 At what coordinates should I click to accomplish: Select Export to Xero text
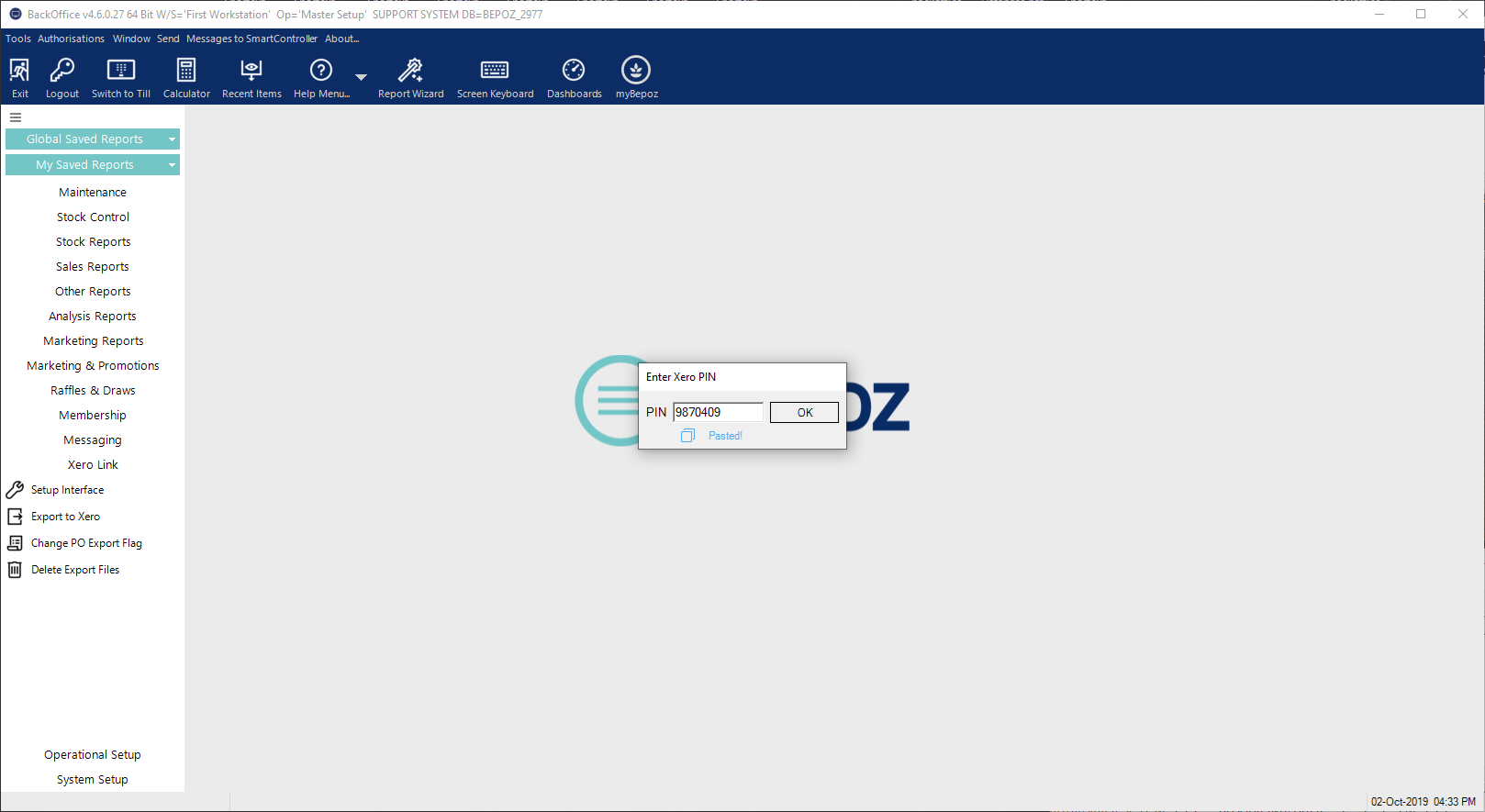65,517
